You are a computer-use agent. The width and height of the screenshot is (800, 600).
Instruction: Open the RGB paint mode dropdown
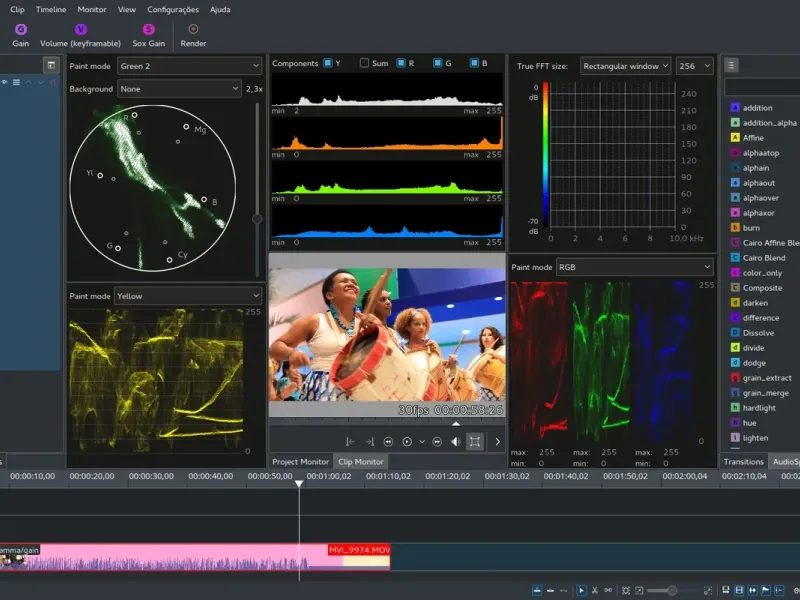pyautogui.click(x=634, y=268)
